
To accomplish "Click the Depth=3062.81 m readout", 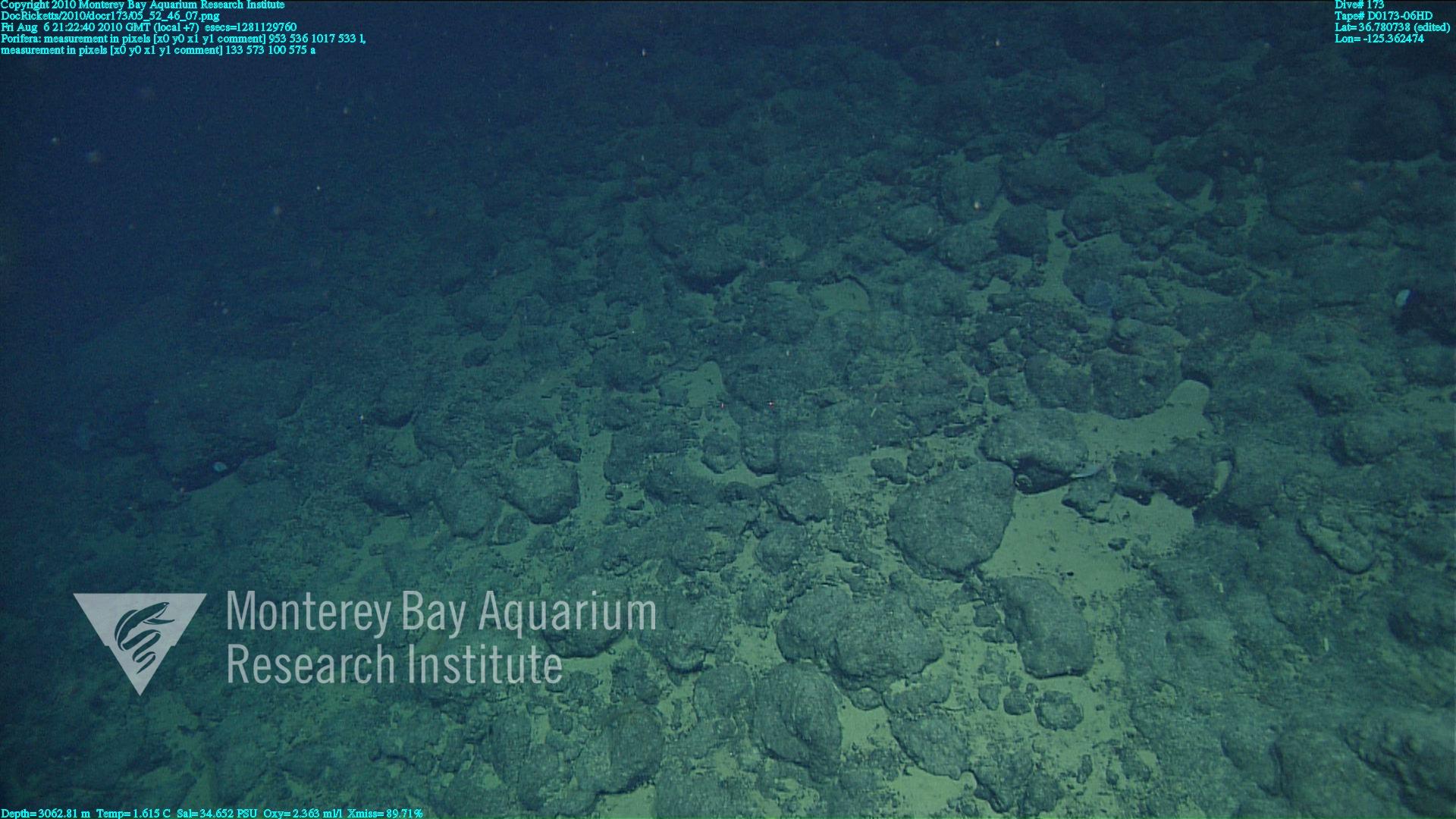I will (45, 814).
